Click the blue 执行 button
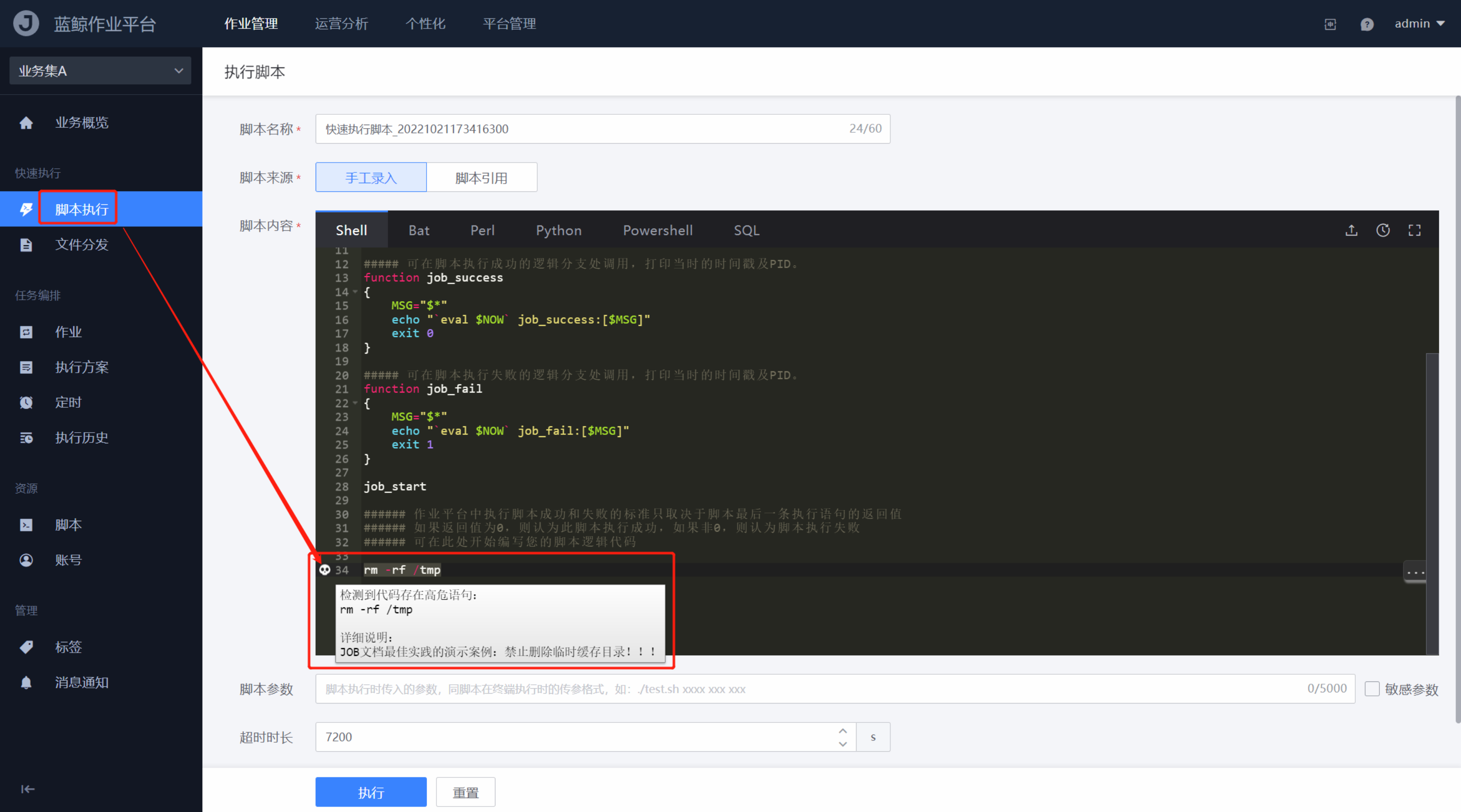 click(x=371, y=792)
